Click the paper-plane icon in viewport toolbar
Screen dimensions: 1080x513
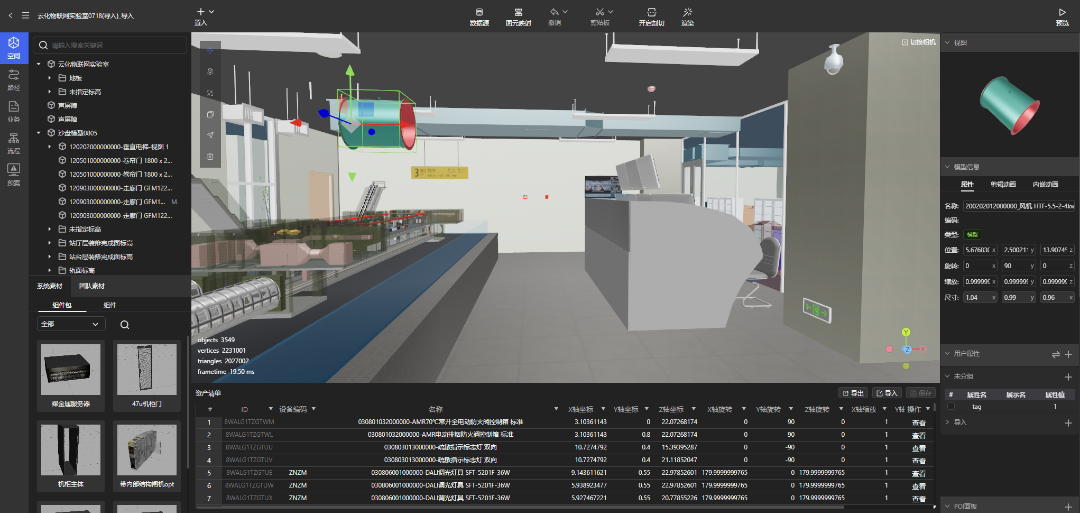point(210,135)
